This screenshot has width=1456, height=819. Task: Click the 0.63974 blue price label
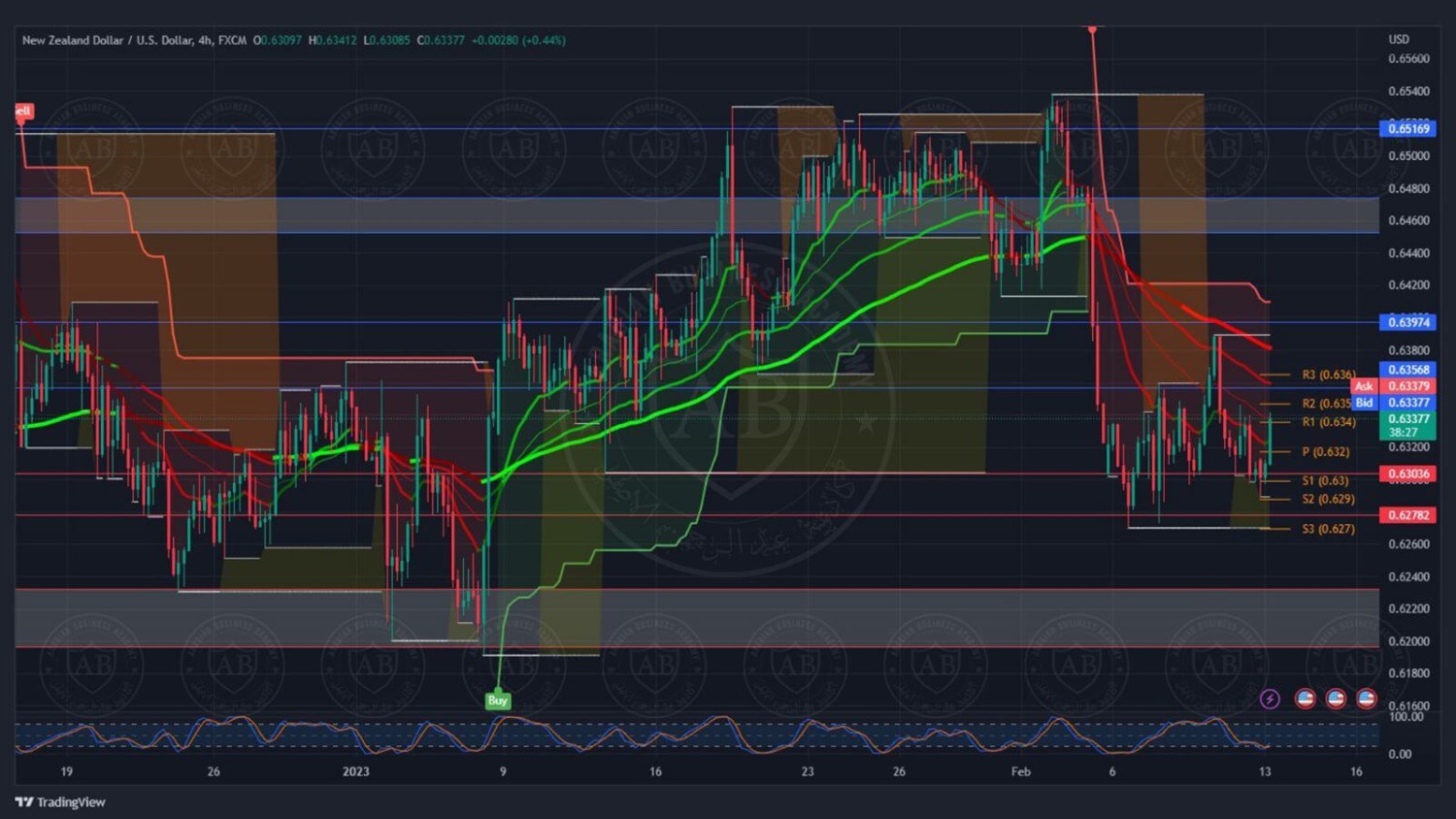[x=1407, y=322]
